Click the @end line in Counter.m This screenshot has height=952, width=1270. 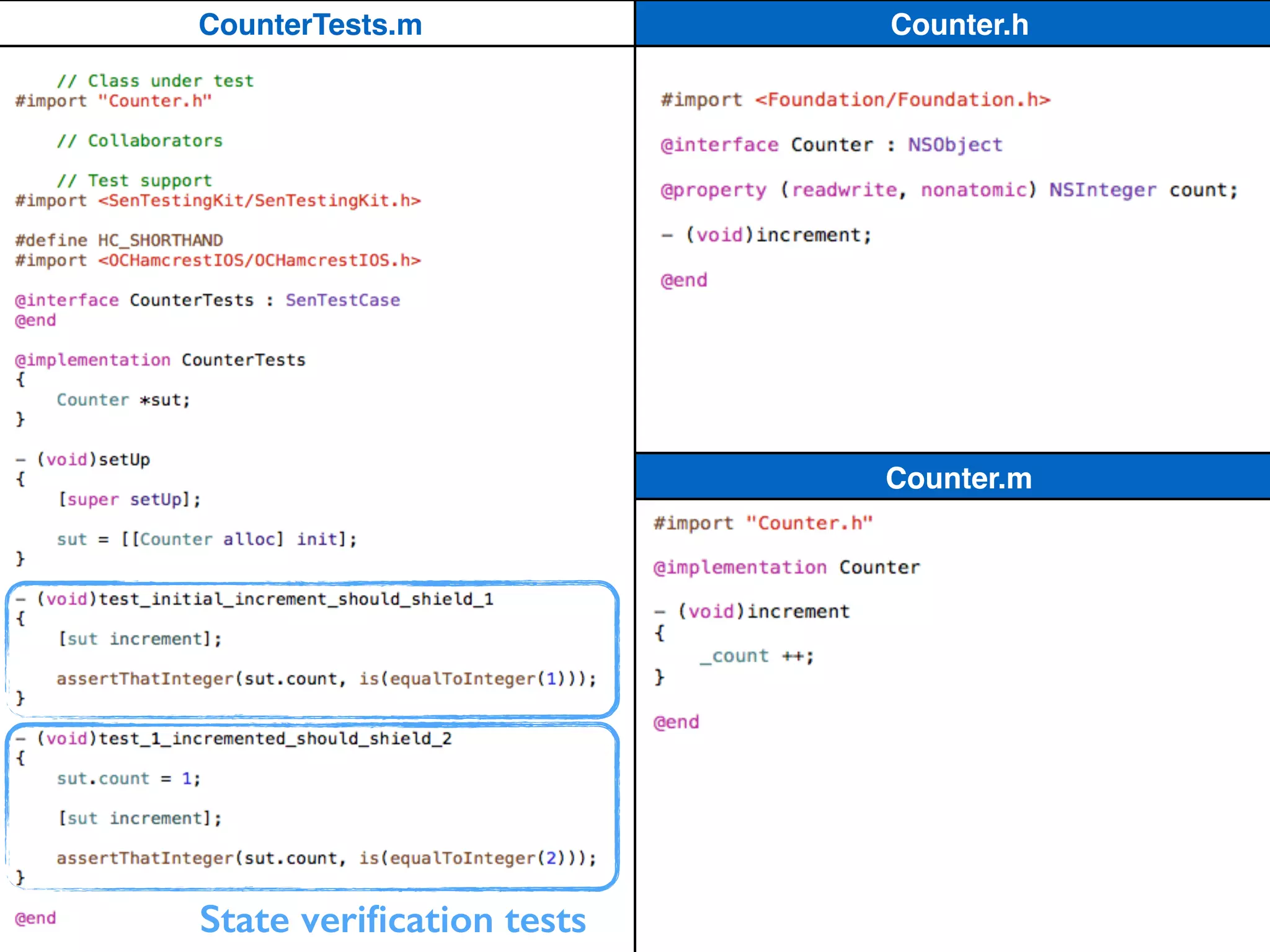pyautogui.click(x=677, y=723)
